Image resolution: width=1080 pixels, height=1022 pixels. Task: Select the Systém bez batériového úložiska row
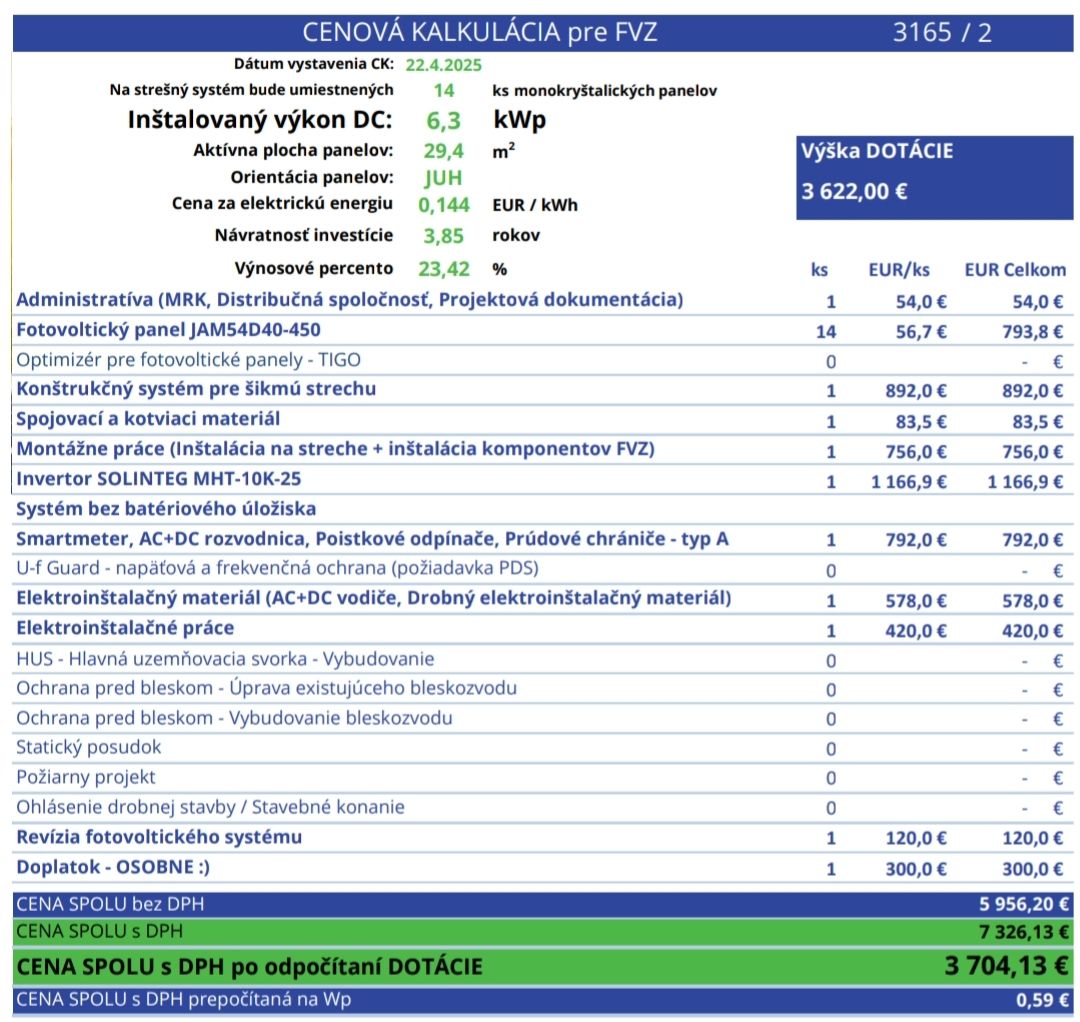(x=166, y=509)
